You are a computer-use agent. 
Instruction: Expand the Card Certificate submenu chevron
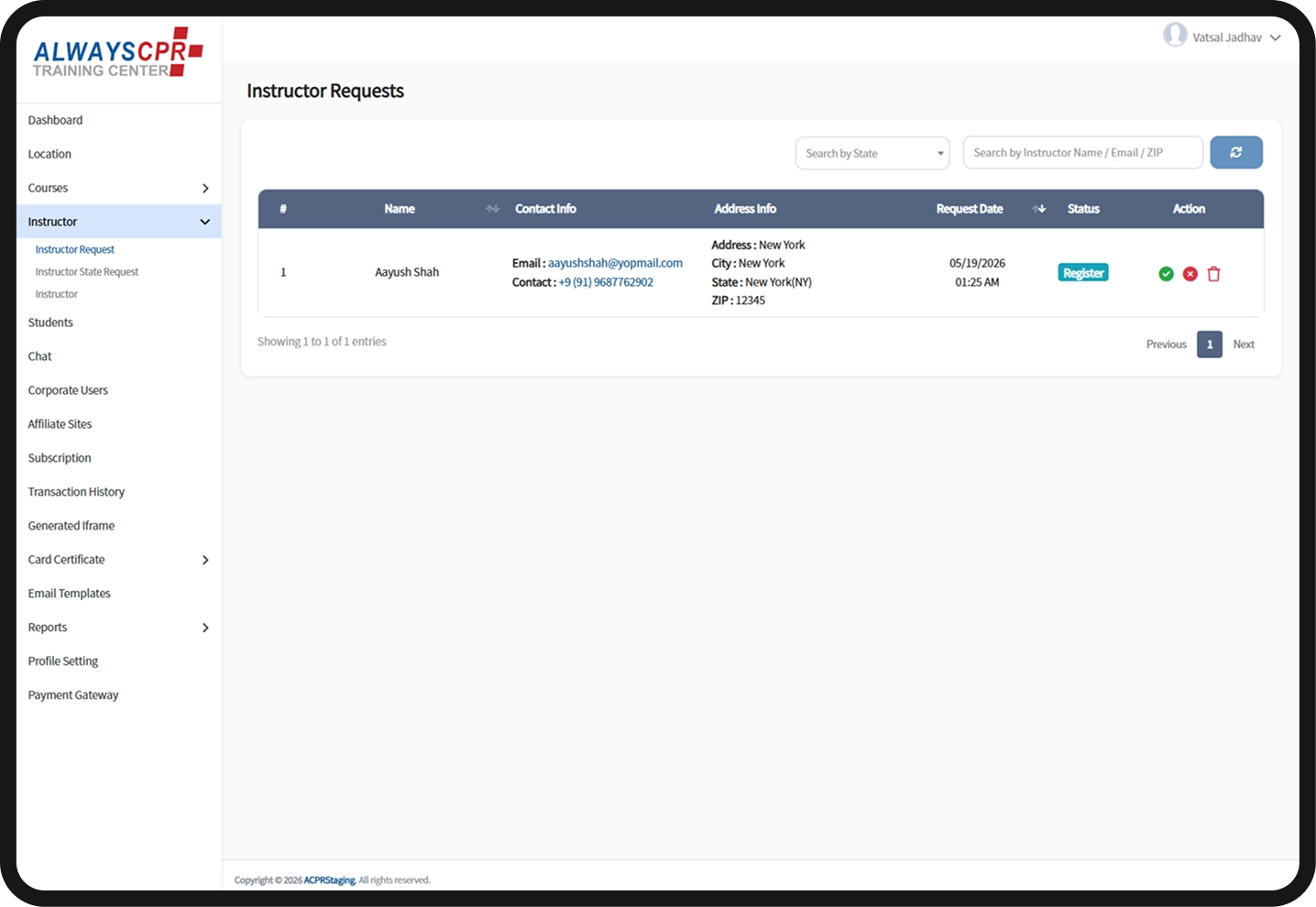click(205, 560)
